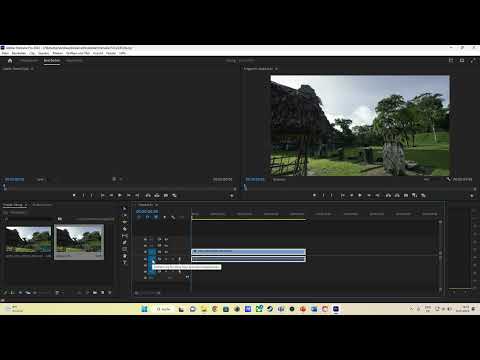Step forward one frame in Program monitor
This screenshot has width=480, height=360.
tap(369, 196)
